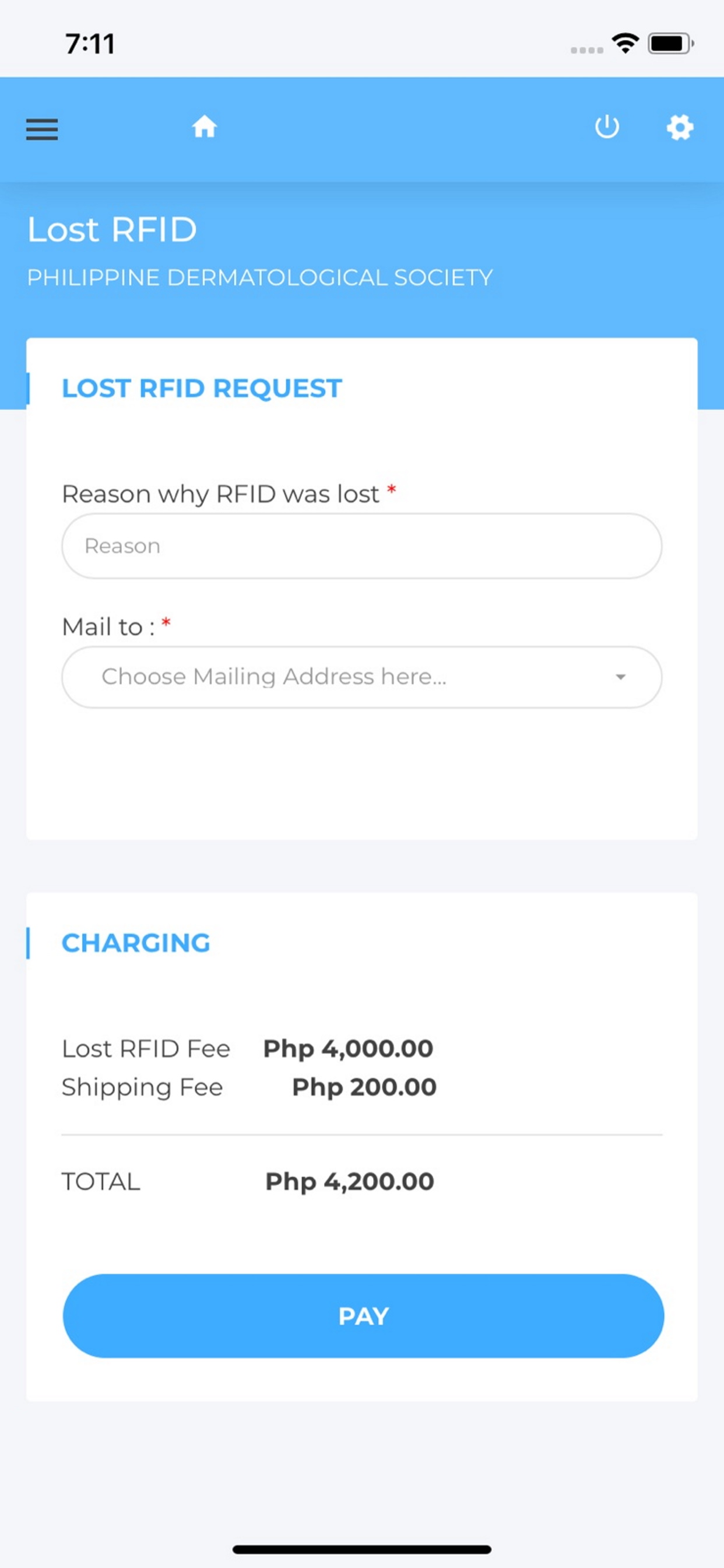Tap the battery status icon
Screen dimensions: 724x1568
(x=670, y=44)
